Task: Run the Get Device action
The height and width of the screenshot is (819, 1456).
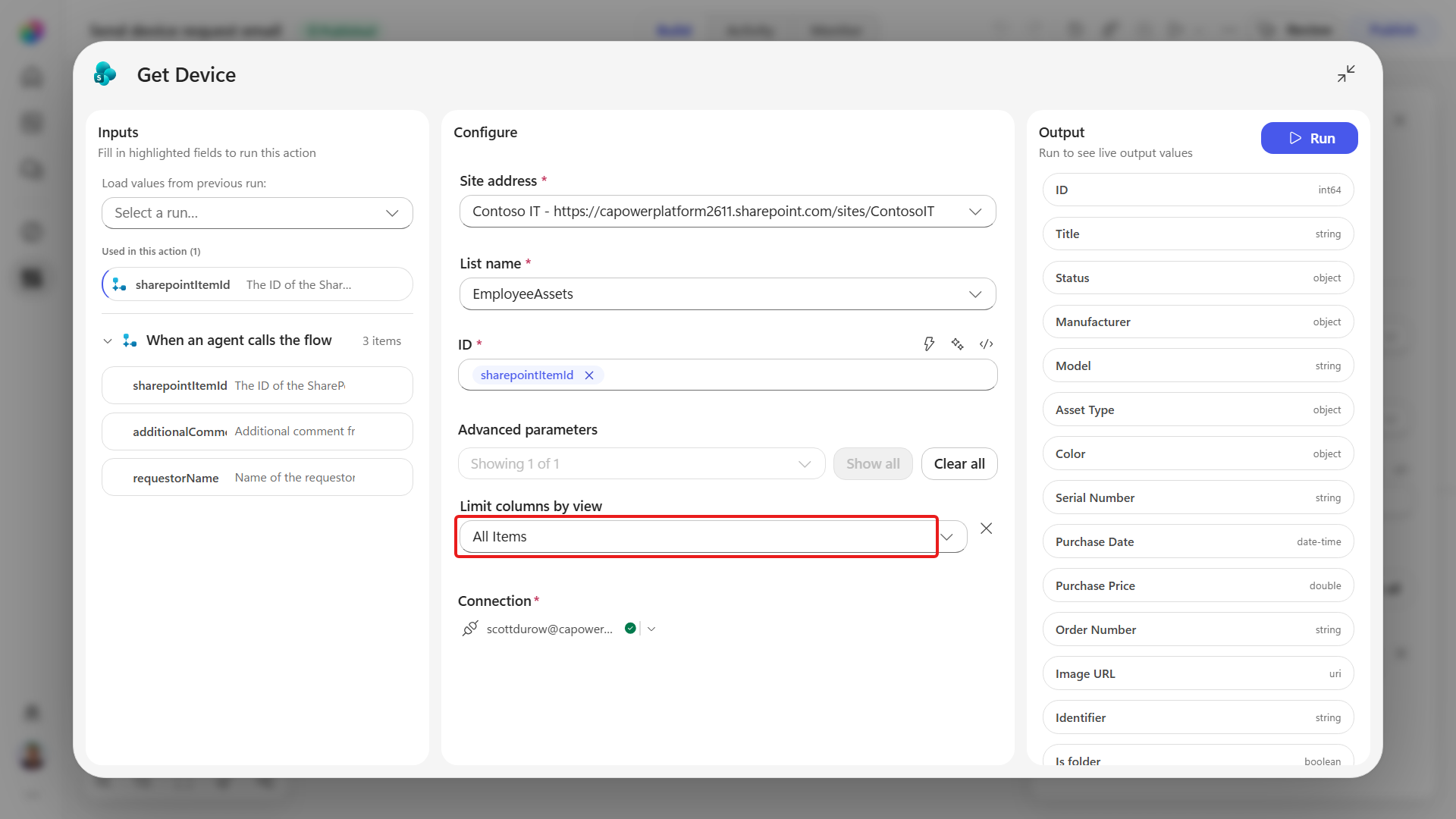Action: pos(1309,138)
